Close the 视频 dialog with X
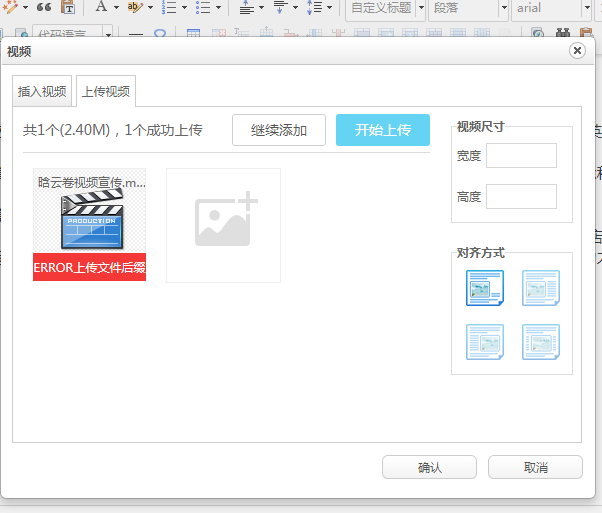This screenshot has height=513, width=602. [x=577, y=51]
